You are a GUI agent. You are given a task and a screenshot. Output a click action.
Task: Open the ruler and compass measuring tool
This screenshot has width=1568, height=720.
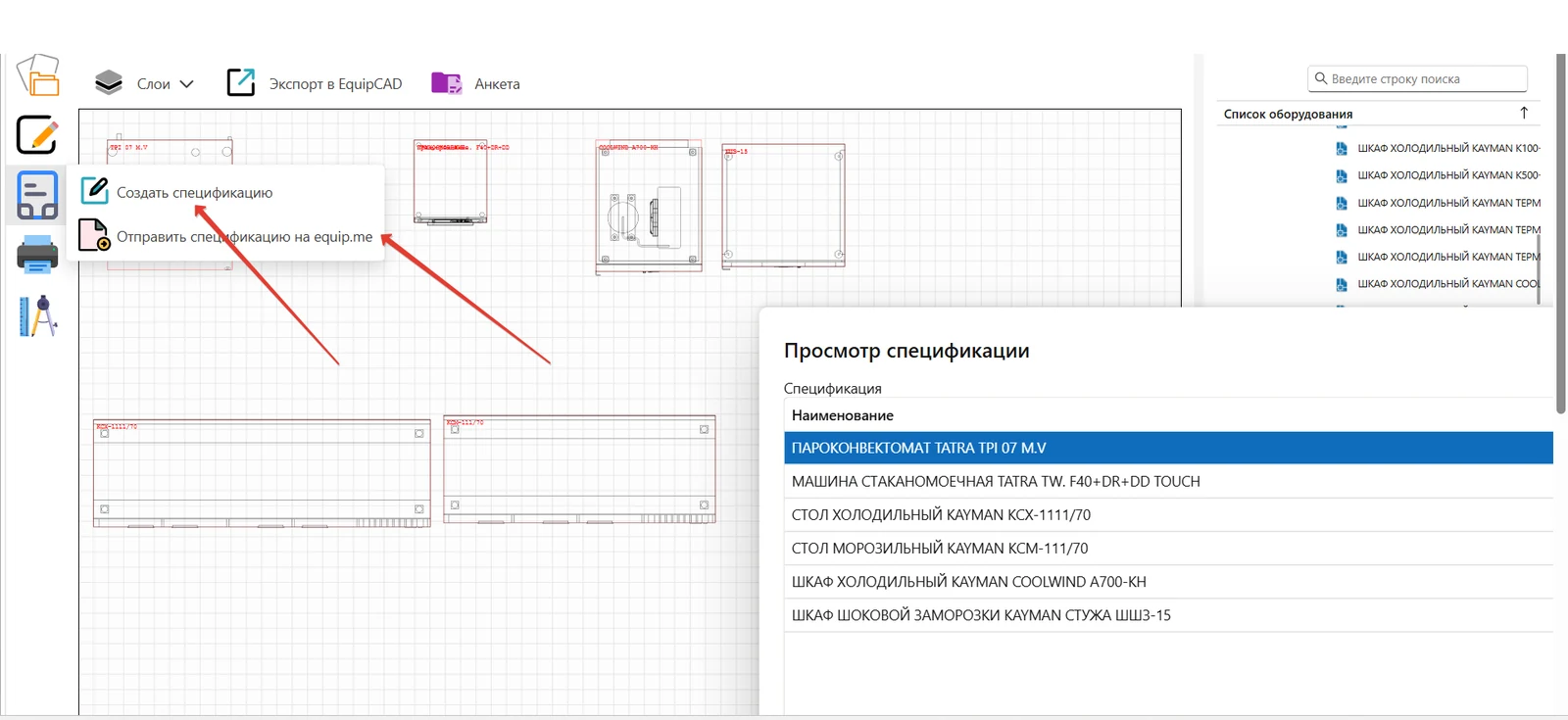[38, 316]
